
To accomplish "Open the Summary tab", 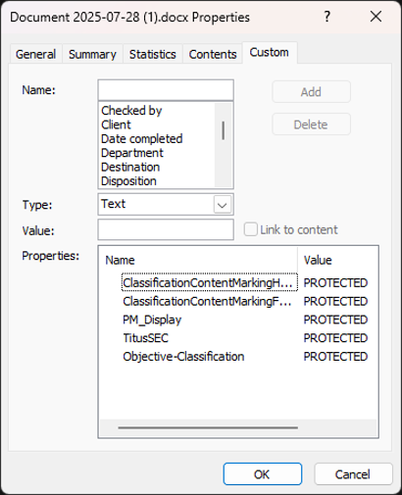I will (x=92, y=54).
